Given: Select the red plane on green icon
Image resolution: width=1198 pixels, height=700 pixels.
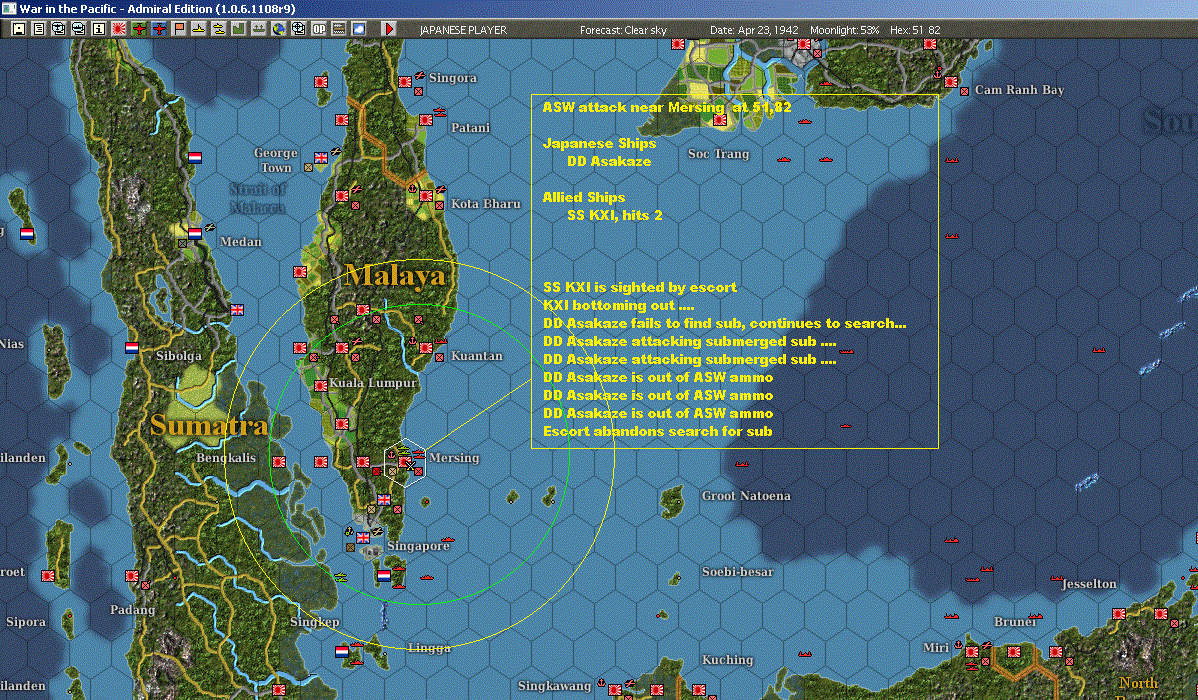Looking at the screenshot, I should click(139, 29).
